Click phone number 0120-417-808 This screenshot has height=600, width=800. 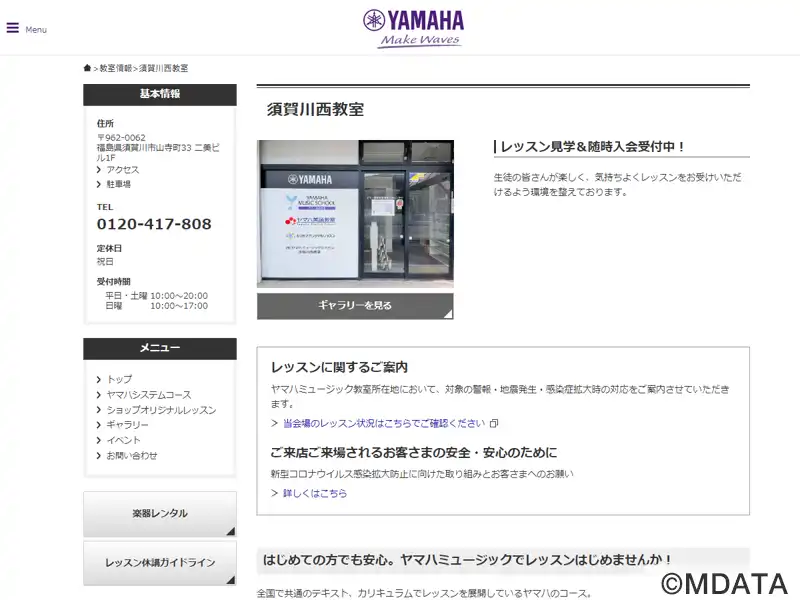pyautogui.click(x=154, y=224)
